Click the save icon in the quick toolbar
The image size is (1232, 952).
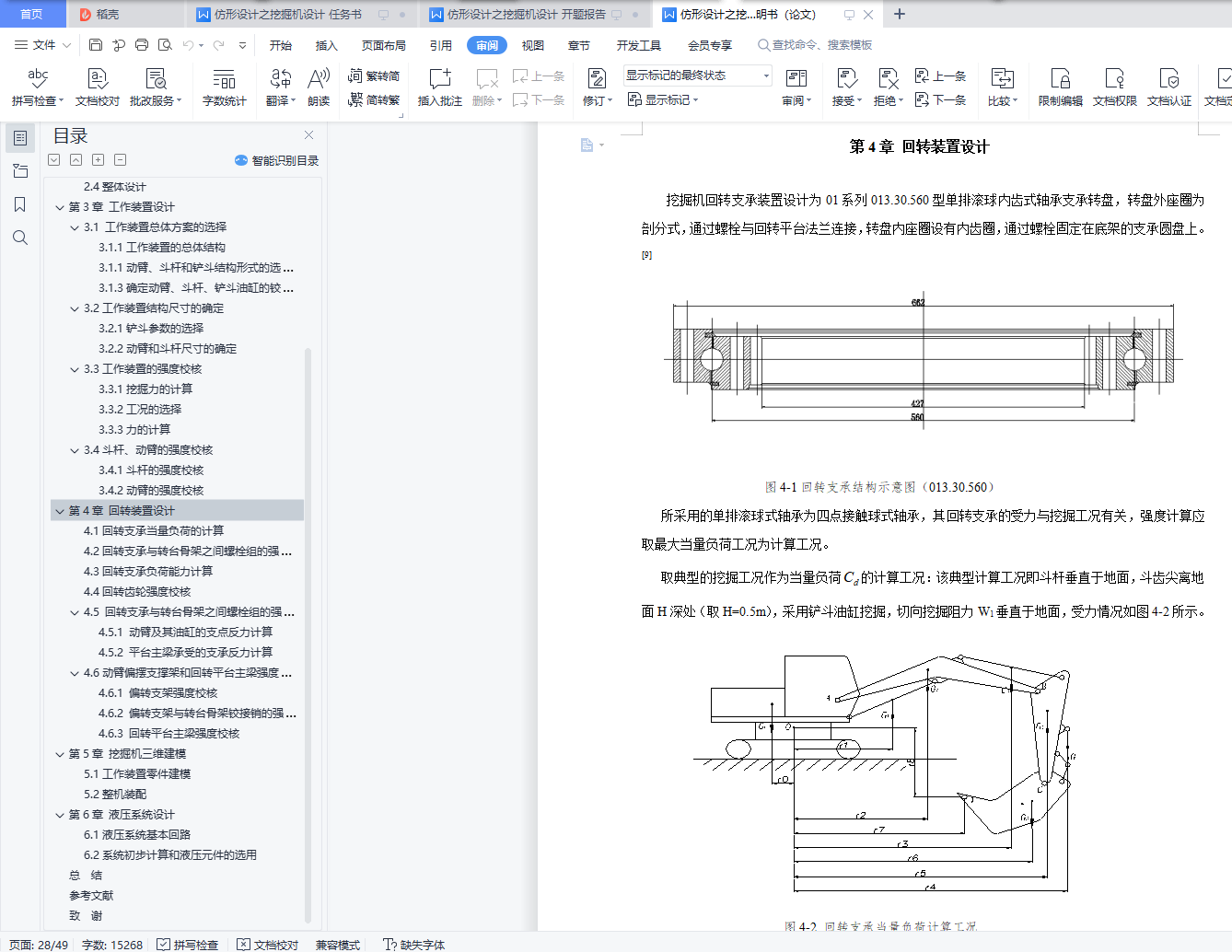(x=96, y=45)
